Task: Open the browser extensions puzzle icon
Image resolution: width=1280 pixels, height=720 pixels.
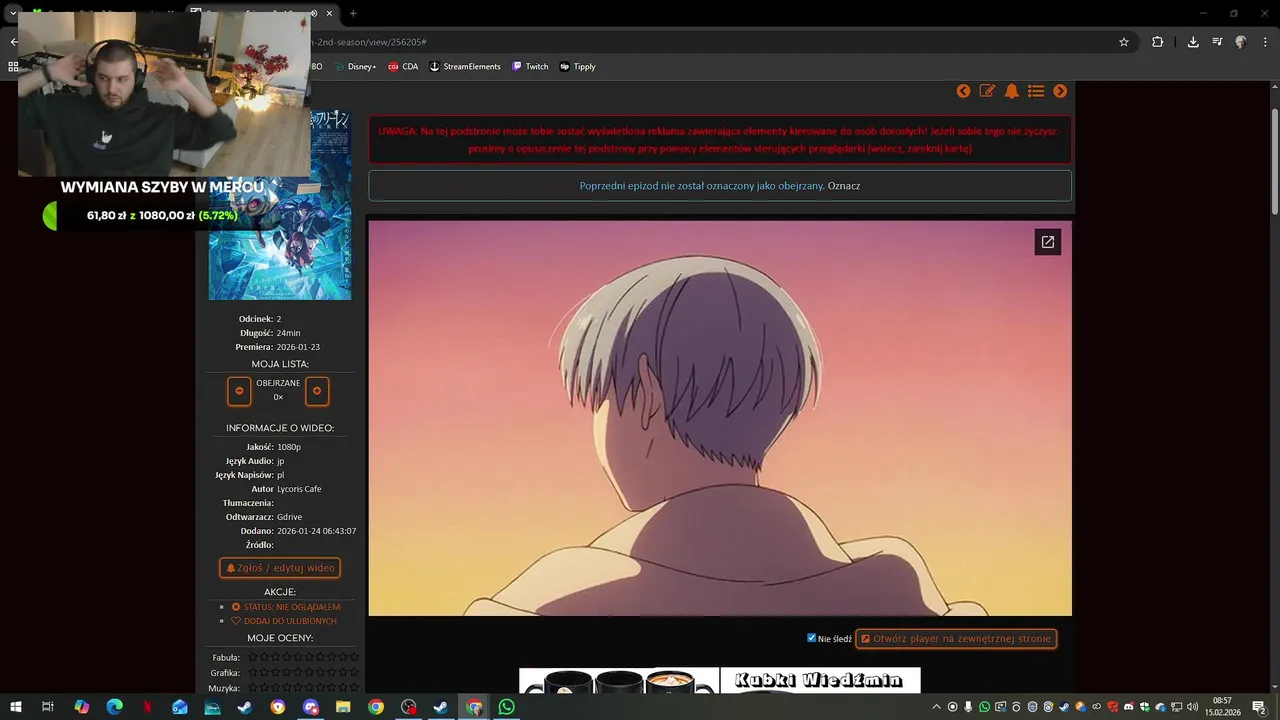Action: (x=1157, y=42)
